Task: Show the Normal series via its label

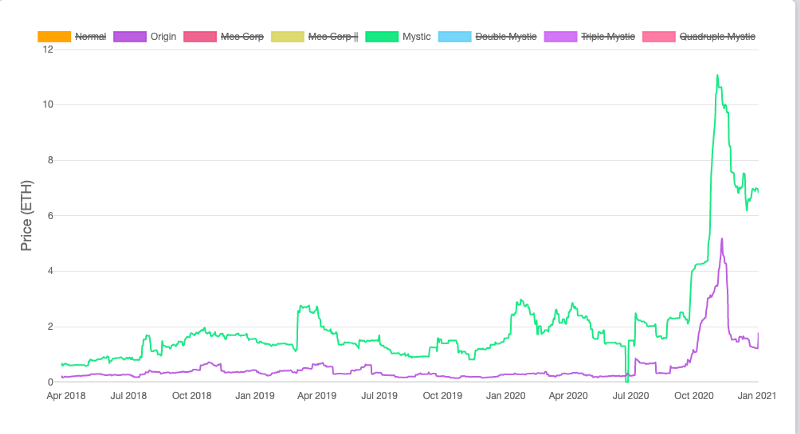Action: click(92, 36)
